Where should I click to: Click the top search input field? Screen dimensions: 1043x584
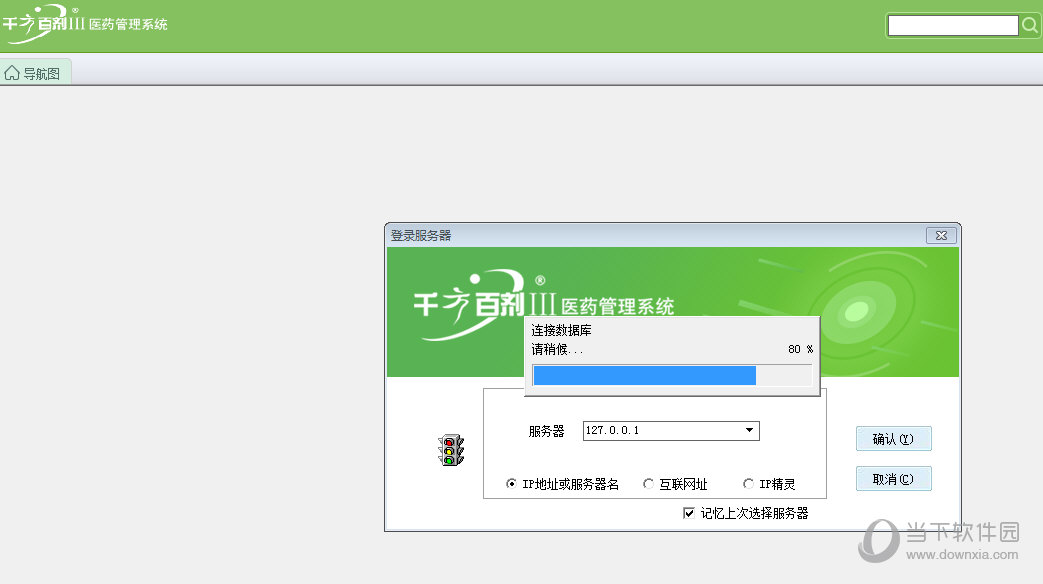(x=953, y=25)
